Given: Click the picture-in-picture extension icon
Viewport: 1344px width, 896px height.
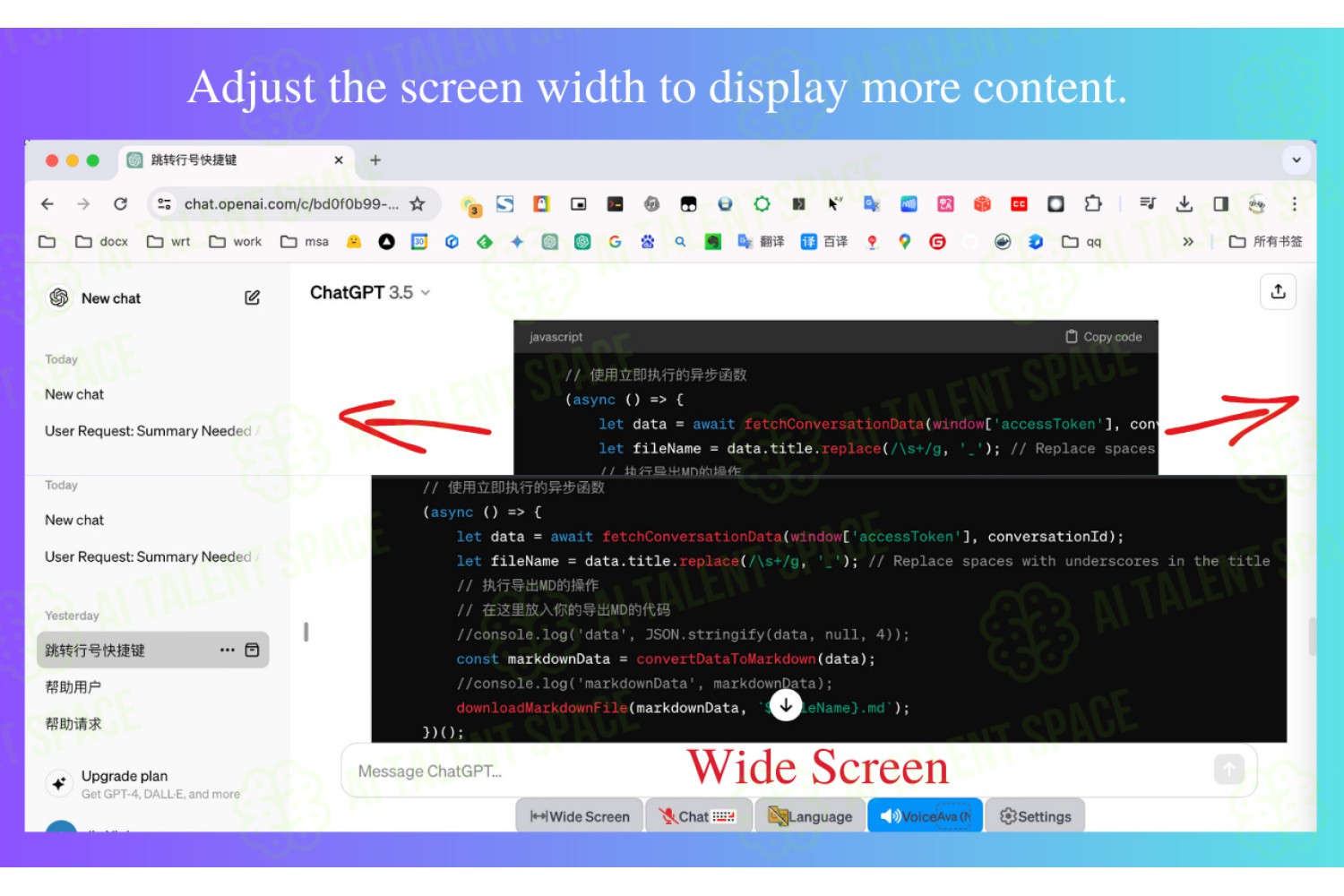Looking at the screenshot, I should pyautogui.click(x=579, y=204).
